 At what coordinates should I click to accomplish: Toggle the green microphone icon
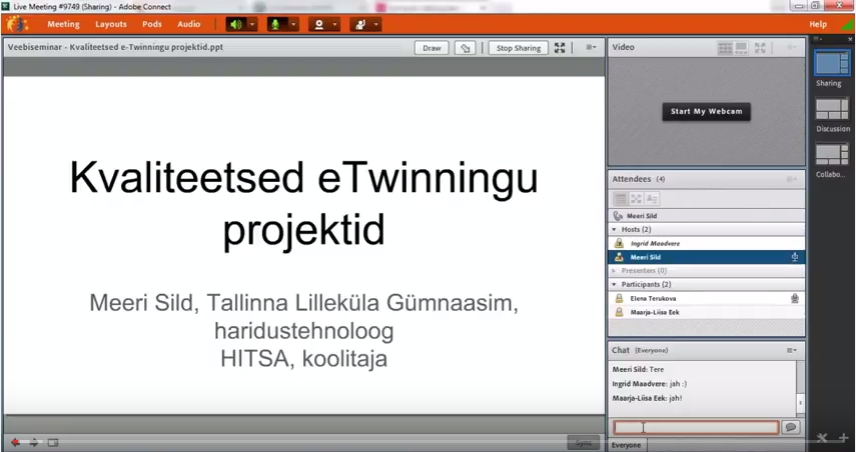[x=274, y=24]
